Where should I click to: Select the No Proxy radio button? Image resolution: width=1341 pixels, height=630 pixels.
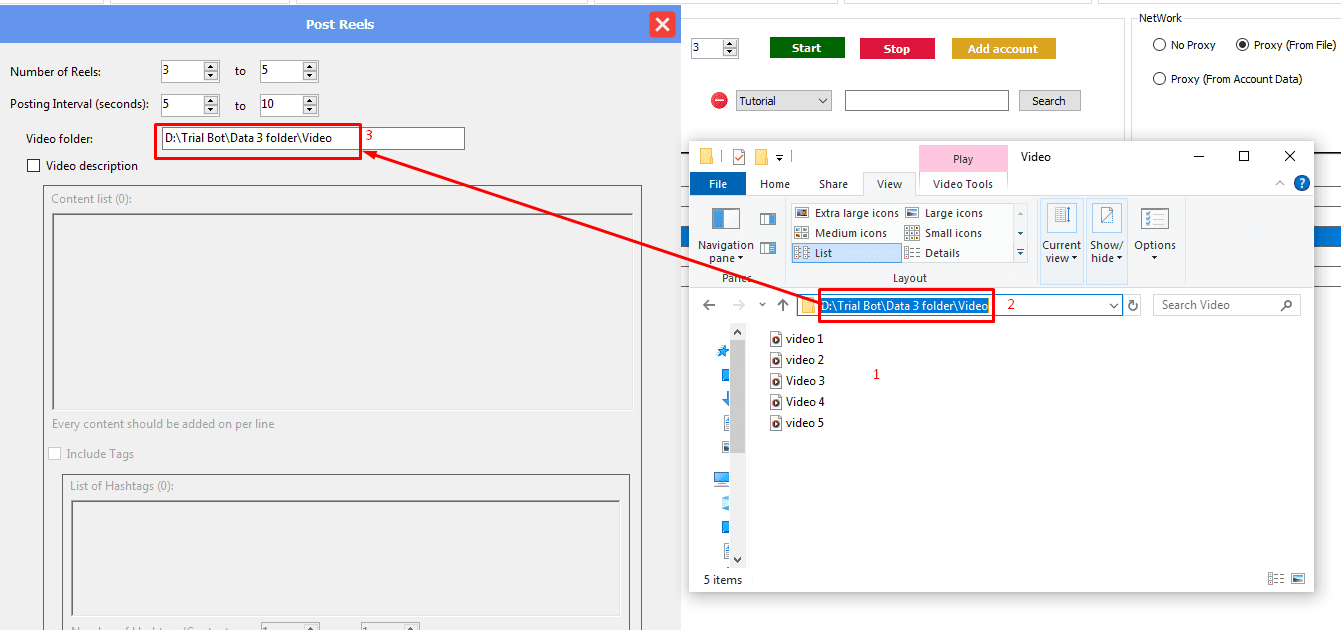[x=1160, y=45]
